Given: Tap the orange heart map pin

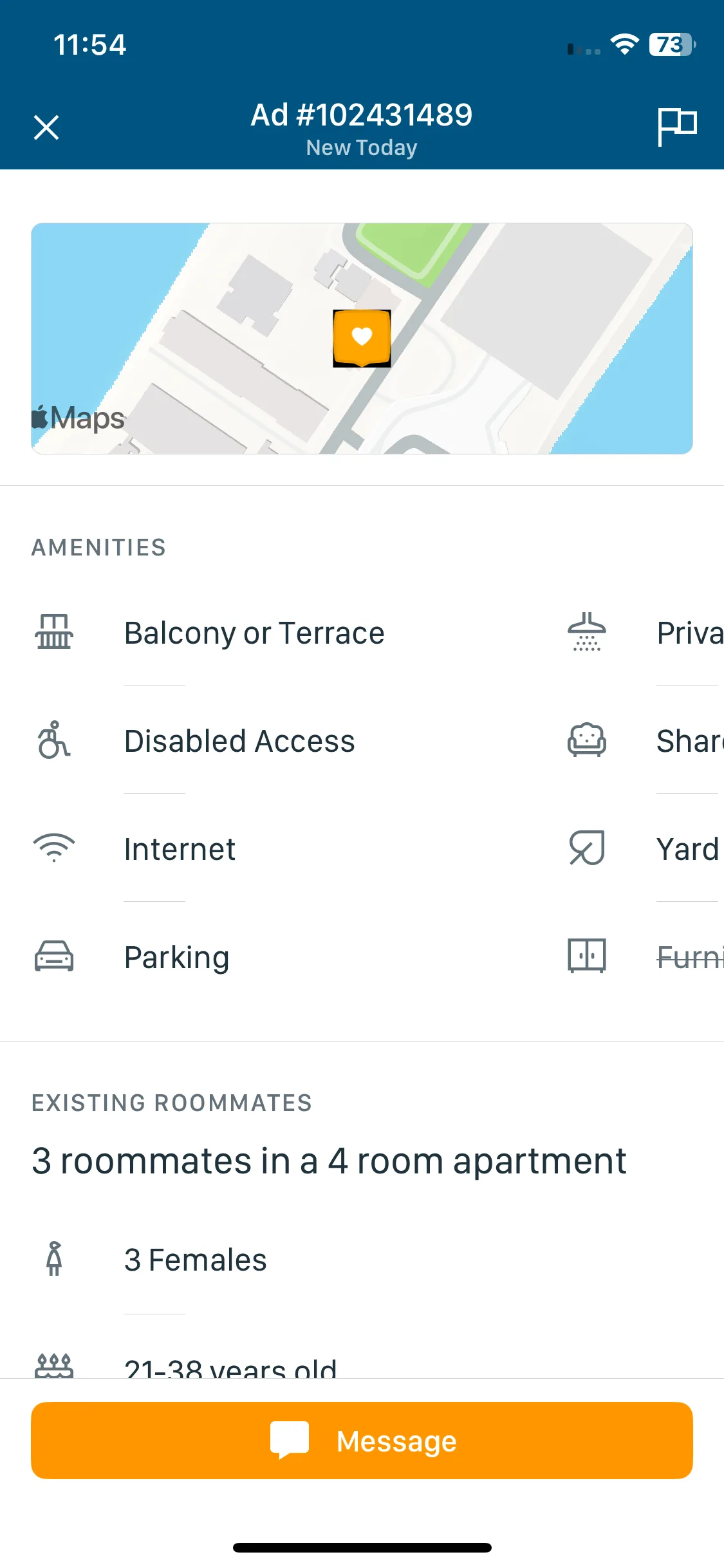Looking at the screenshot, I should tap(362, 338).
